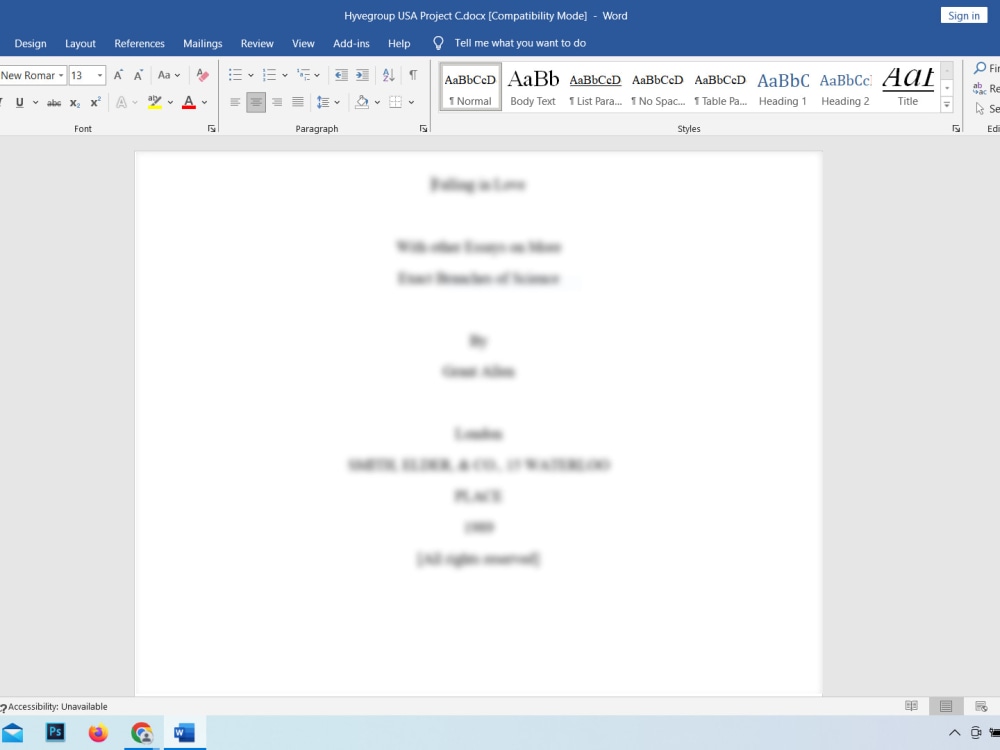The image size is (1000, 750).
Task: Click the Decrease Font Size icon
Action: [138, 75]
